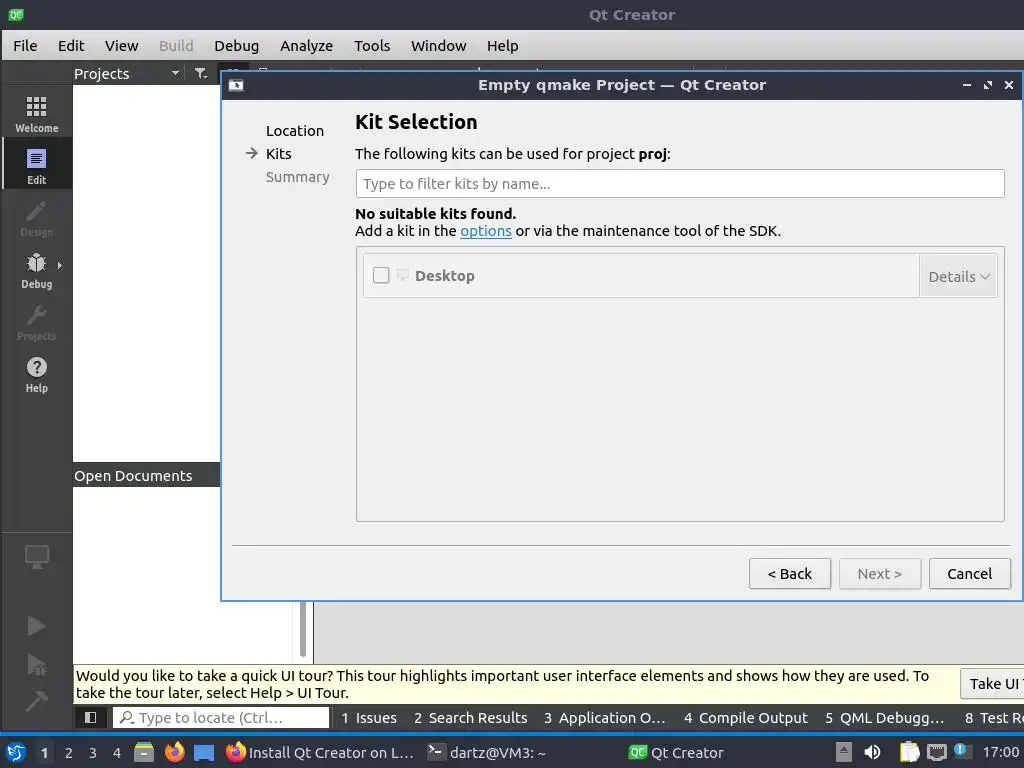Switch to workspace 4
Screen dimensions: 1024x768
coord(117,753)
